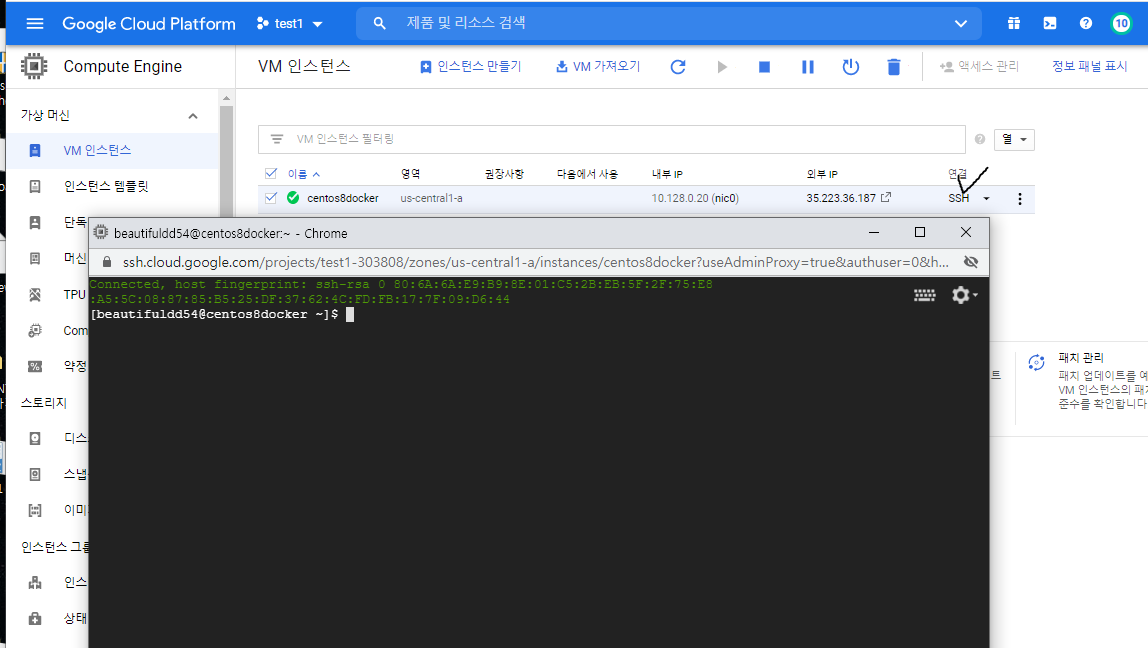Click 인스턴스 만들기 create instance button
Screen dimensions: 1148x648
pos(470,67)
